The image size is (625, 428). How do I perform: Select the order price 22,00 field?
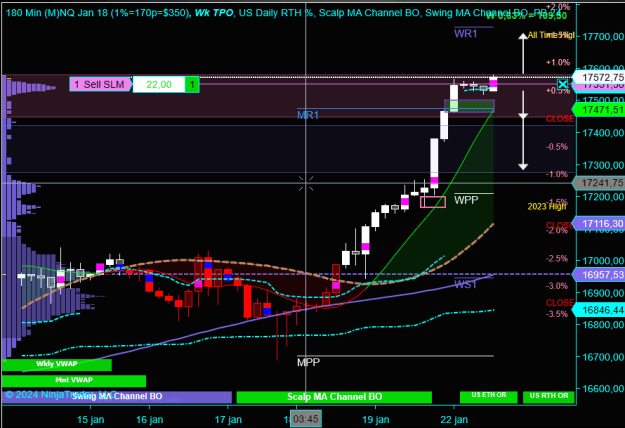tap(159, 84)
